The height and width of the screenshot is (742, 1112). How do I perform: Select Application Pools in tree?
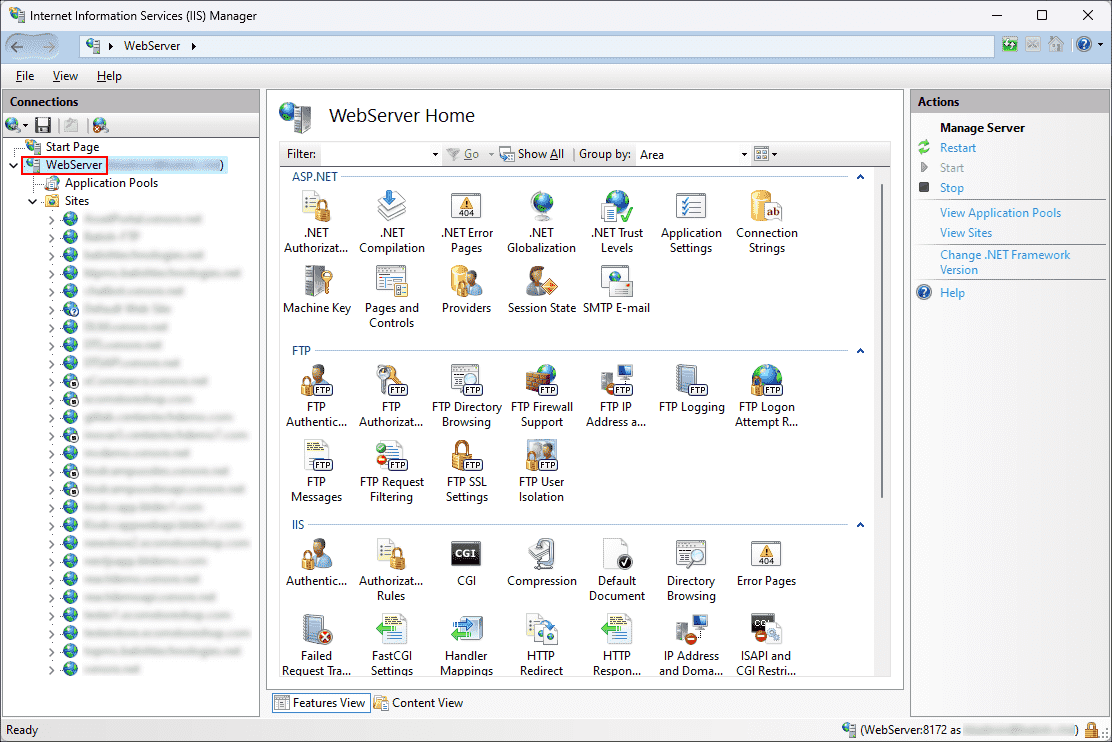tap(111, 183)
